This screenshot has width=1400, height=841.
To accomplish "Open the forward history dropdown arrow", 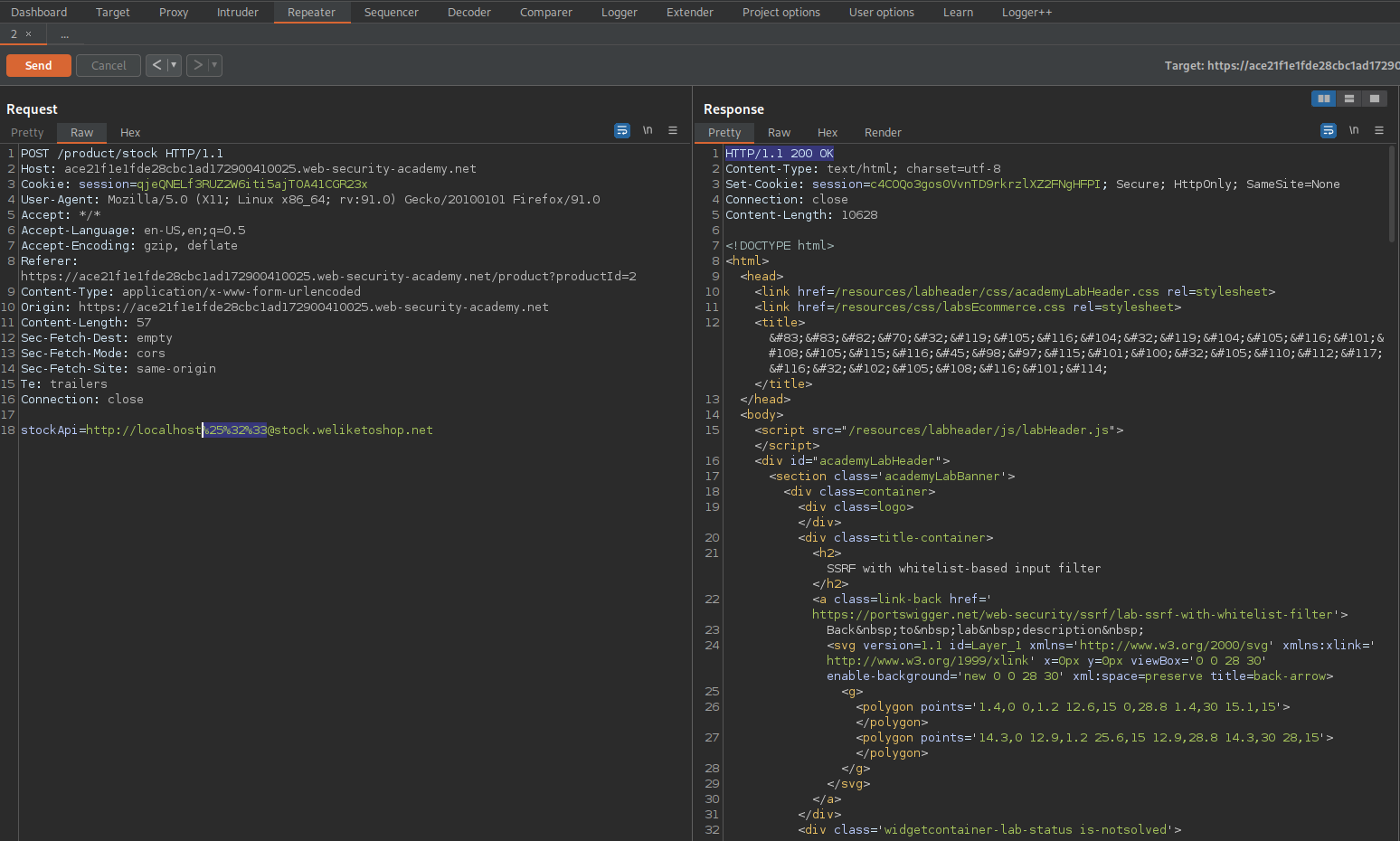I will pos(214,65).
